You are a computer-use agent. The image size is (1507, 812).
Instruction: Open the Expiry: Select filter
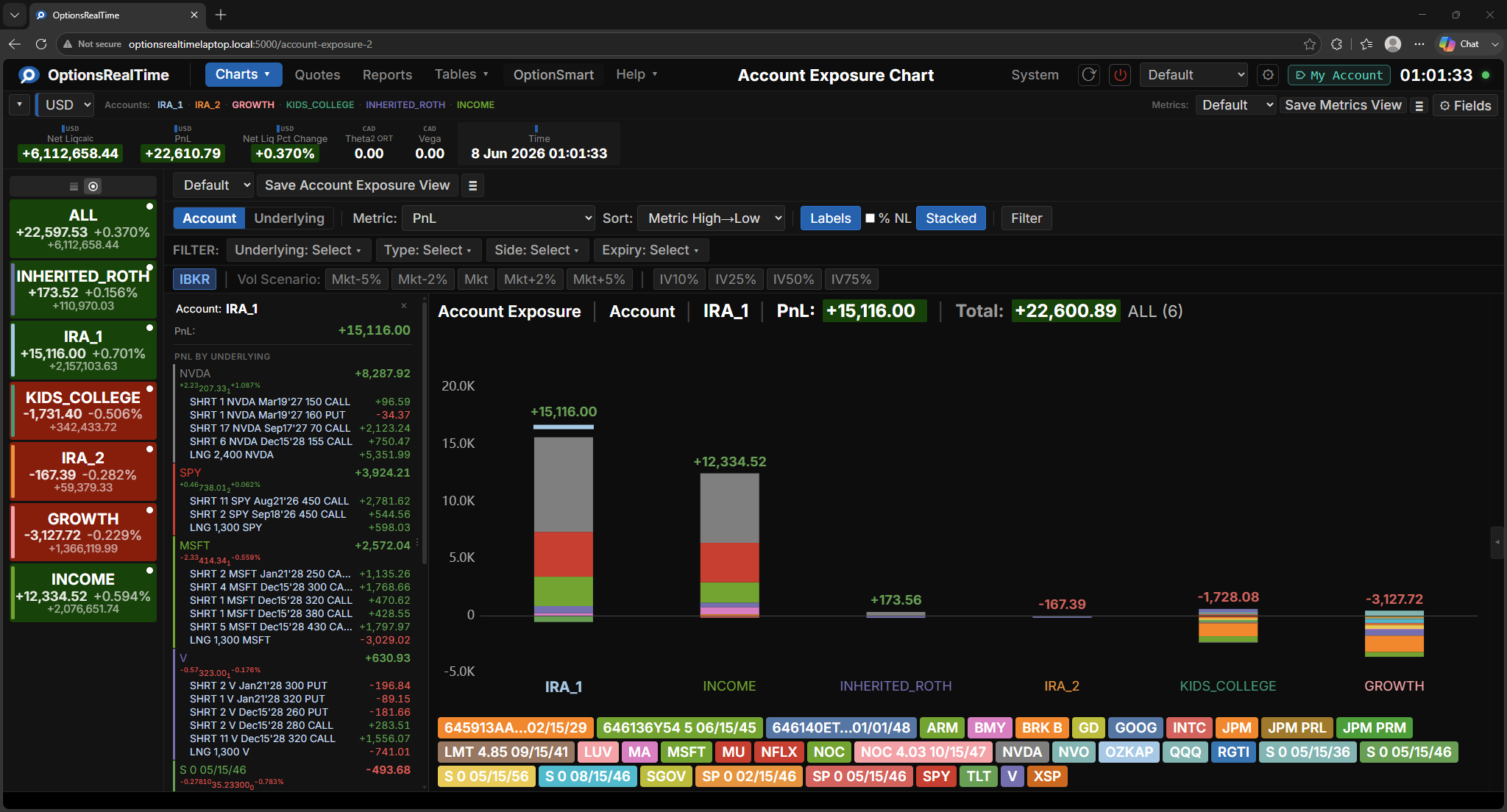[x=650, y=250]
